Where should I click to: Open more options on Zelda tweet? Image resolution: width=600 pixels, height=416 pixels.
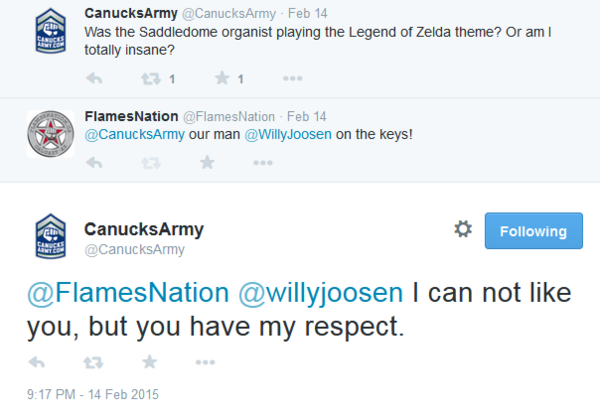(x=293, y=78)
